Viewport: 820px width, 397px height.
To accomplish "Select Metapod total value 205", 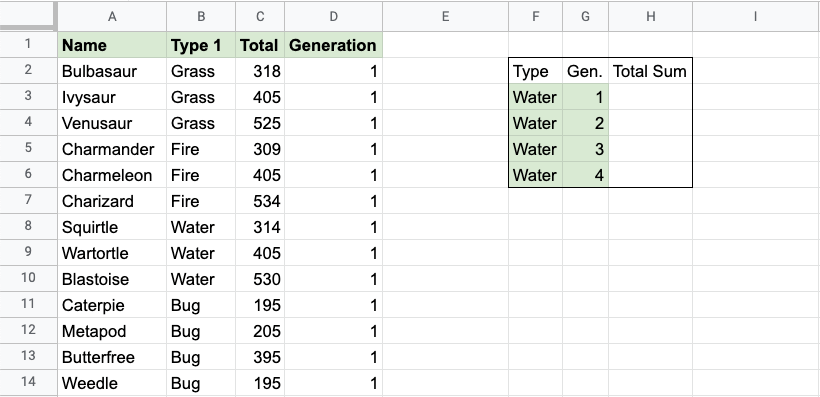I will tap(260, 331).
